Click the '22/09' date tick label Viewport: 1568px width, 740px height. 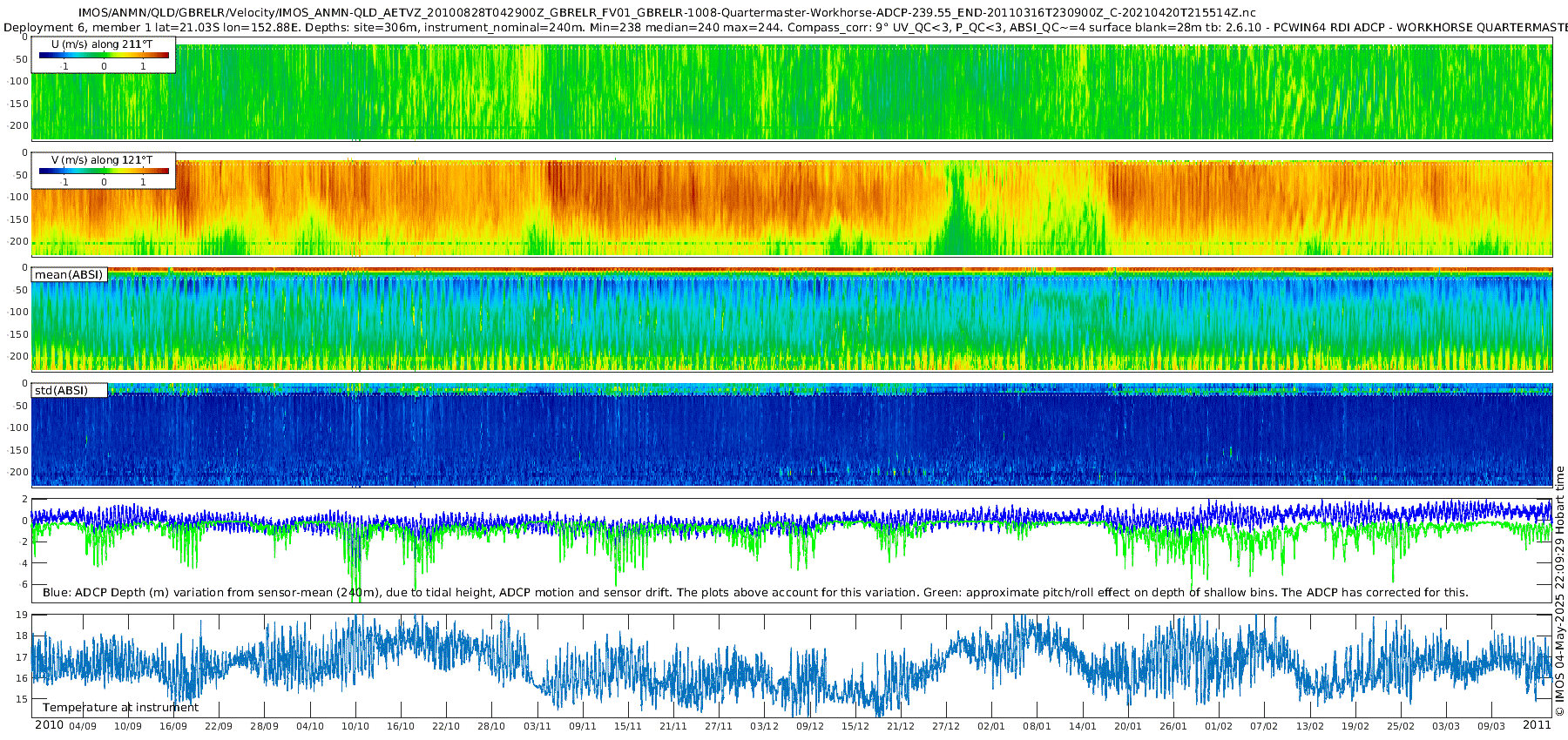[x=219, y=726]
